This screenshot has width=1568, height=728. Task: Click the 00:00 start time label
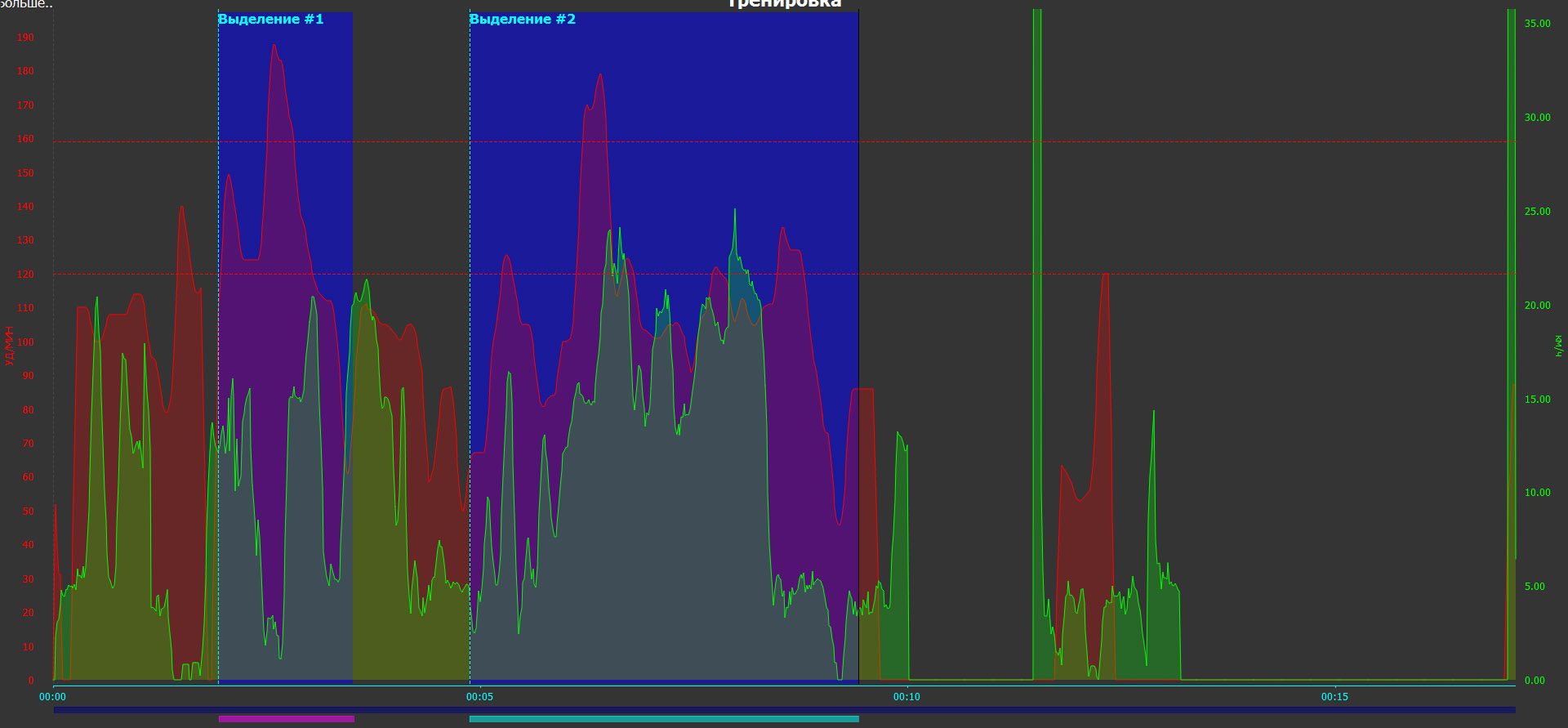52,697
